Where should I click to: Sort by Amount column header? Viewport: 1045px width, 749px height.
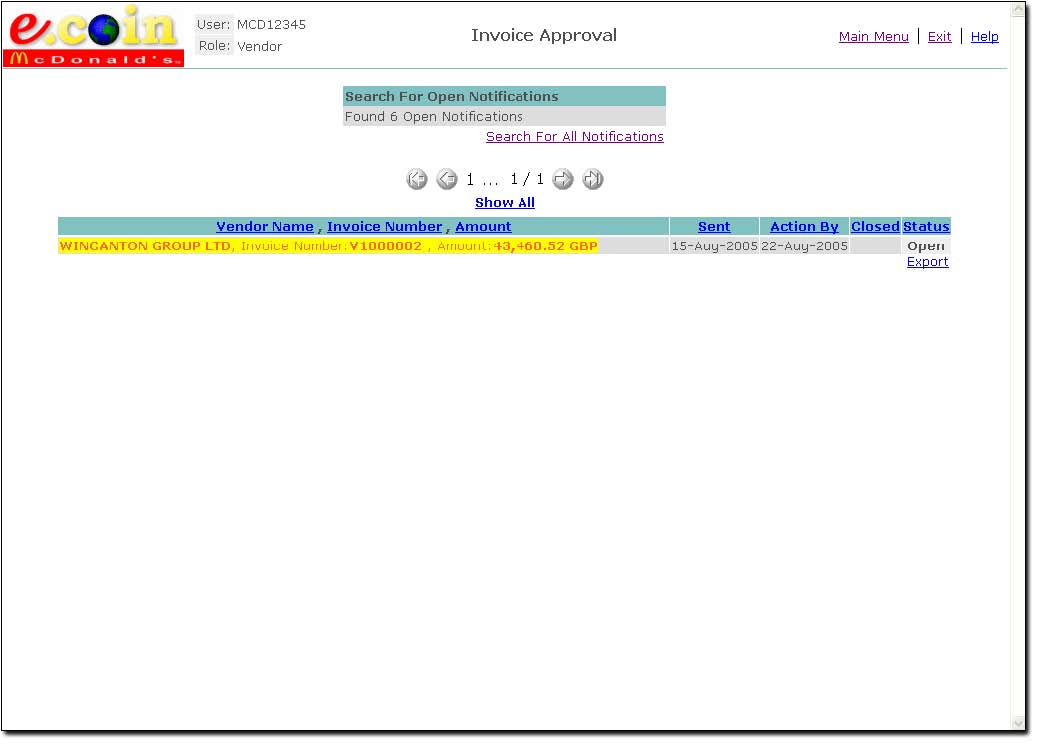pos(483,227)
